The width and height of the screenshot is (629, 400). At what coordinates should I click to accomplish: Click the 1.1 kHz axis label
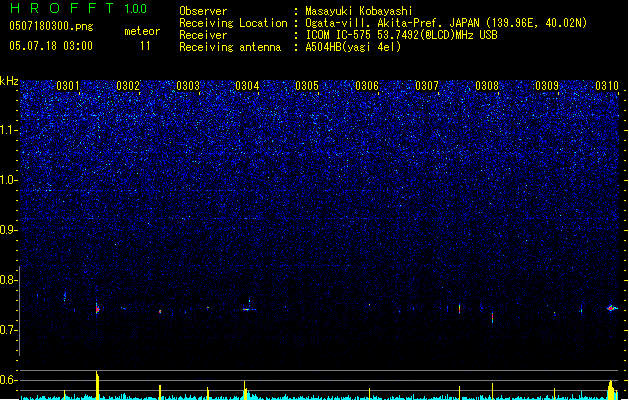[x=8, y=130]
